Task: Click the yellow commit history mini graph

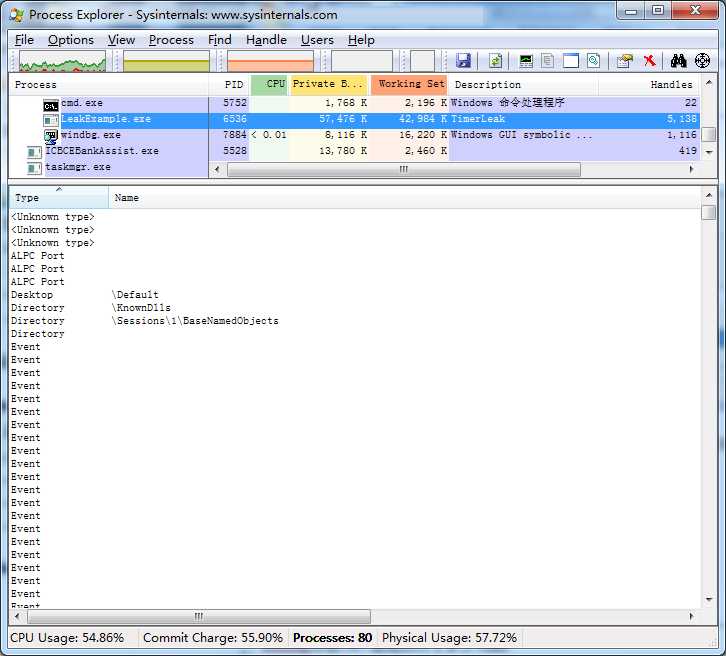Action: pyautogui.click(x=166, y=61)
